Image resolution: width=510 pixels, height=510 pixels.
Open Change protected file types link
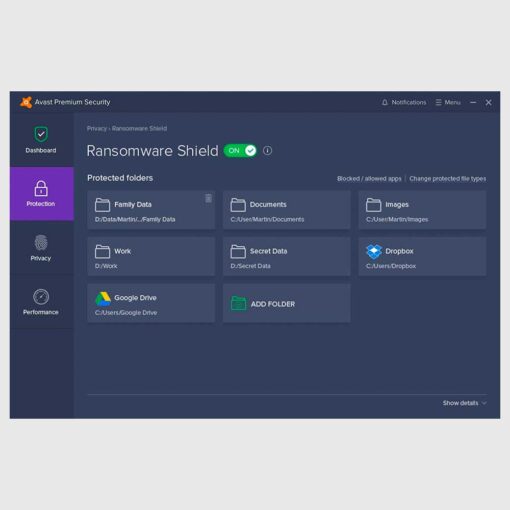448,179
